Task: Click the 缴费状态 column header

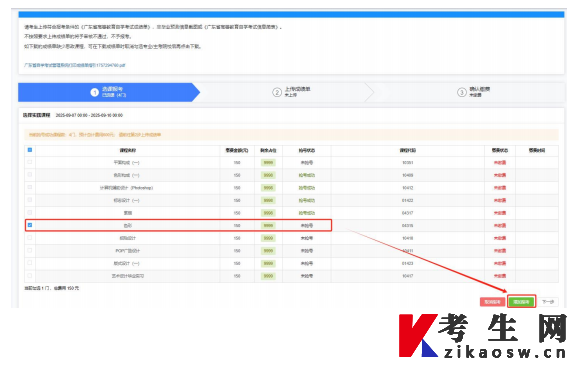Action: 499,150
